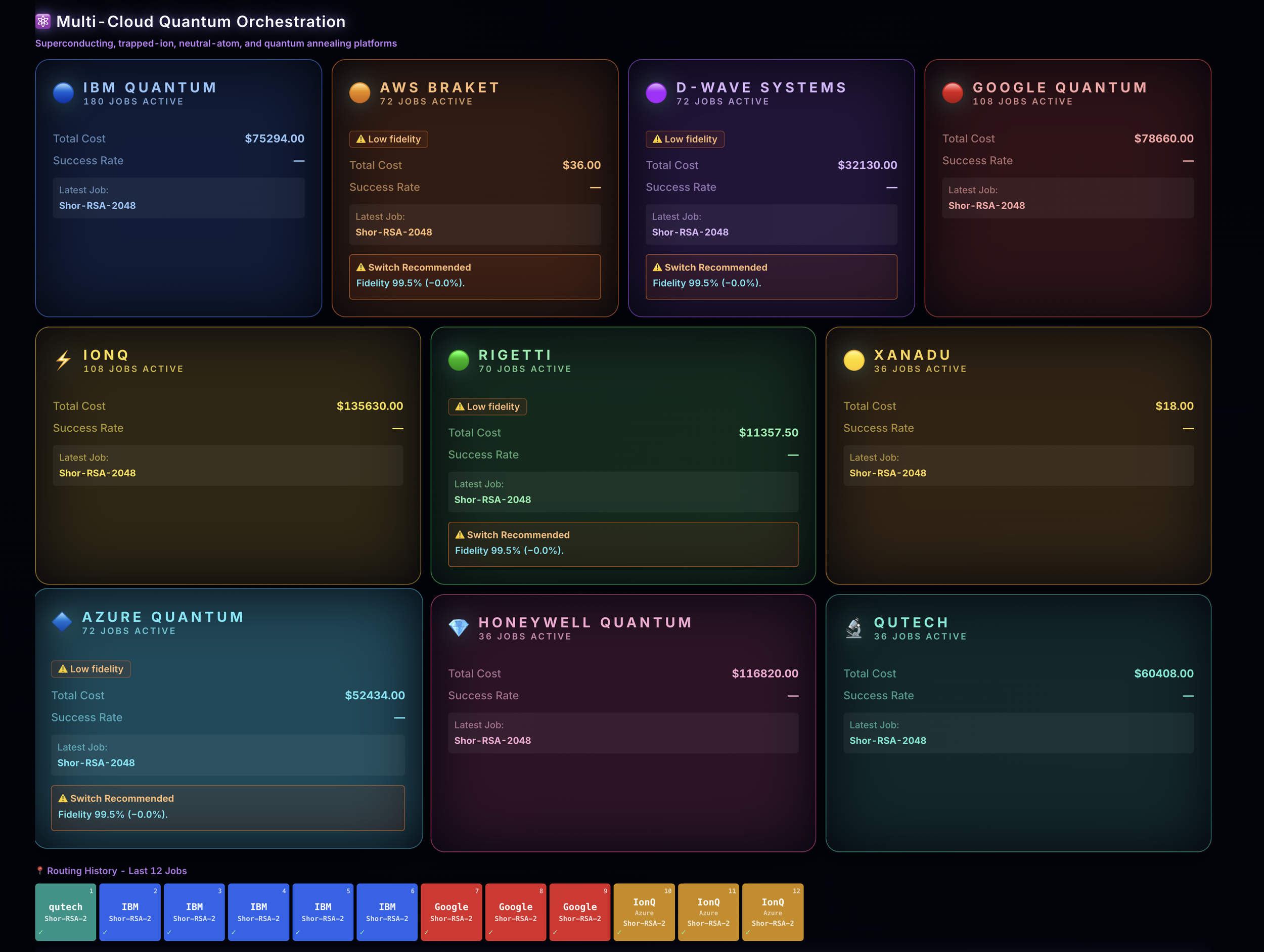The width and height of the screenshot is (1264, 952).
Task: Select the IonQ Azure routing tile numbered 12
Action: pos(773,912)
